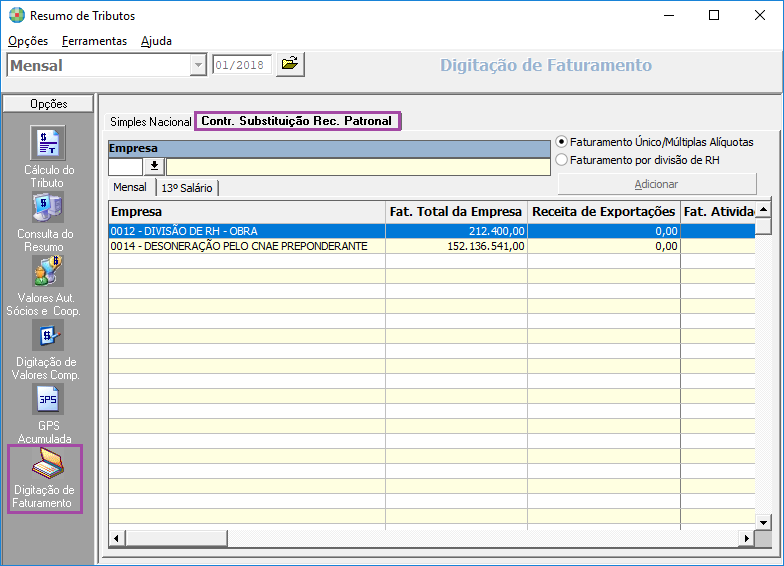This screenshot has height=566, width=784.
Task: Click horizontal scrollbar right arrow
Action: (746, 538)
